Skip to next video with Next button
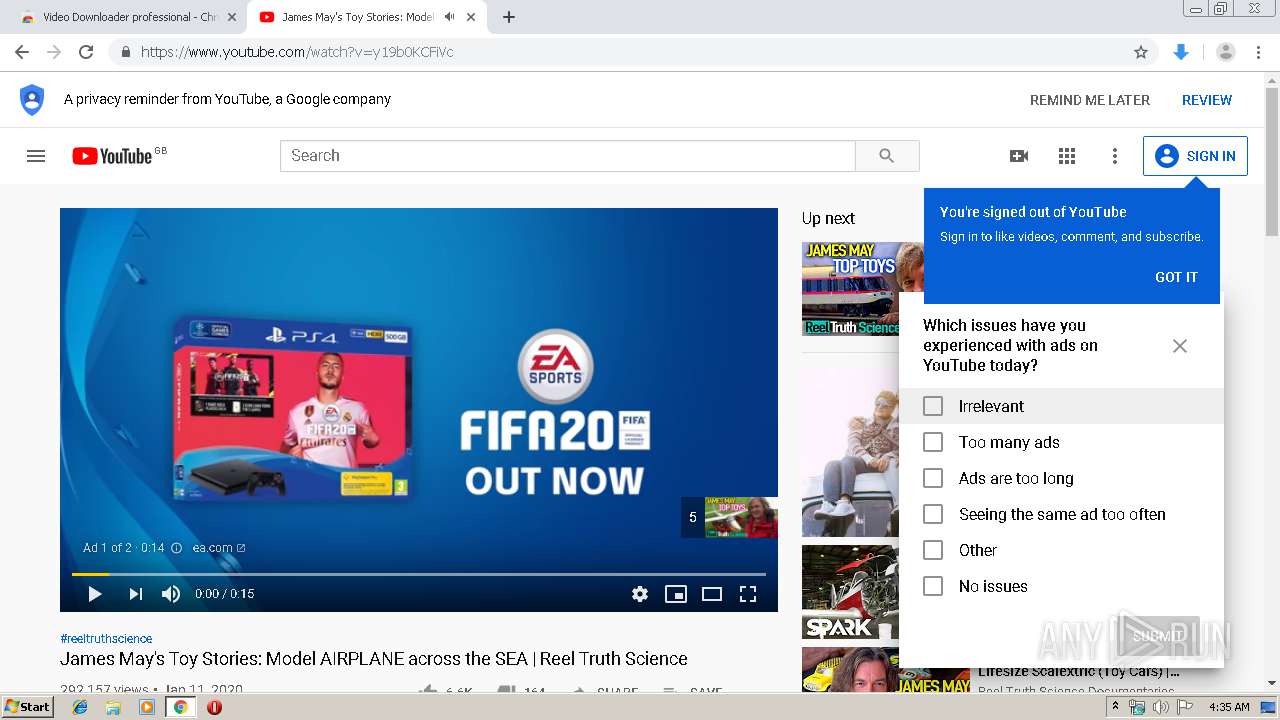This screenshot has width=1280, height=720. (135, 594)
